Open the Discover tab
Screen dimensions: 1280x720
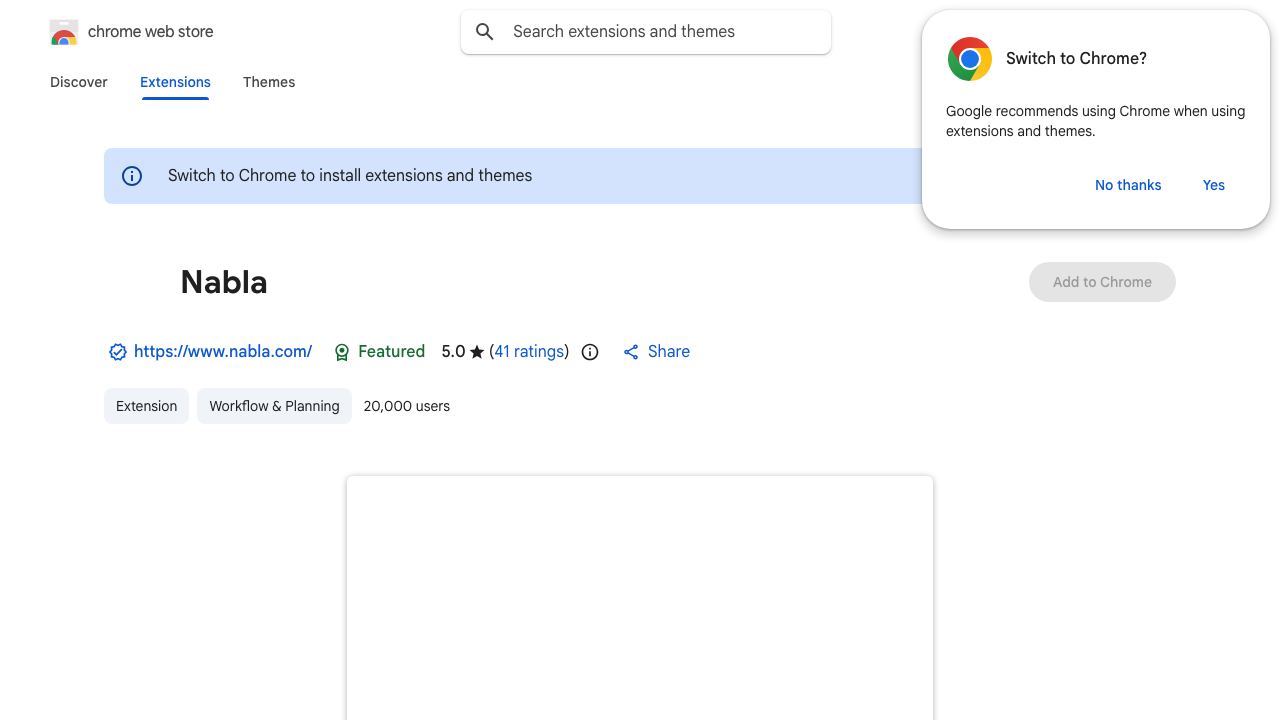[79, 82]
